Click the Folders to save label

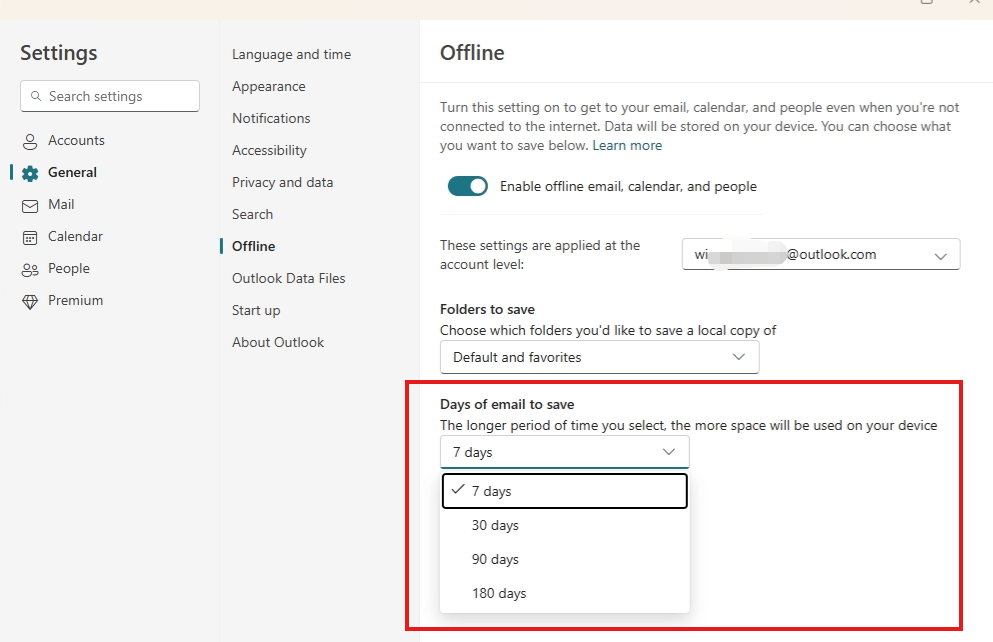pyautogui.click(x=487, y=310)
